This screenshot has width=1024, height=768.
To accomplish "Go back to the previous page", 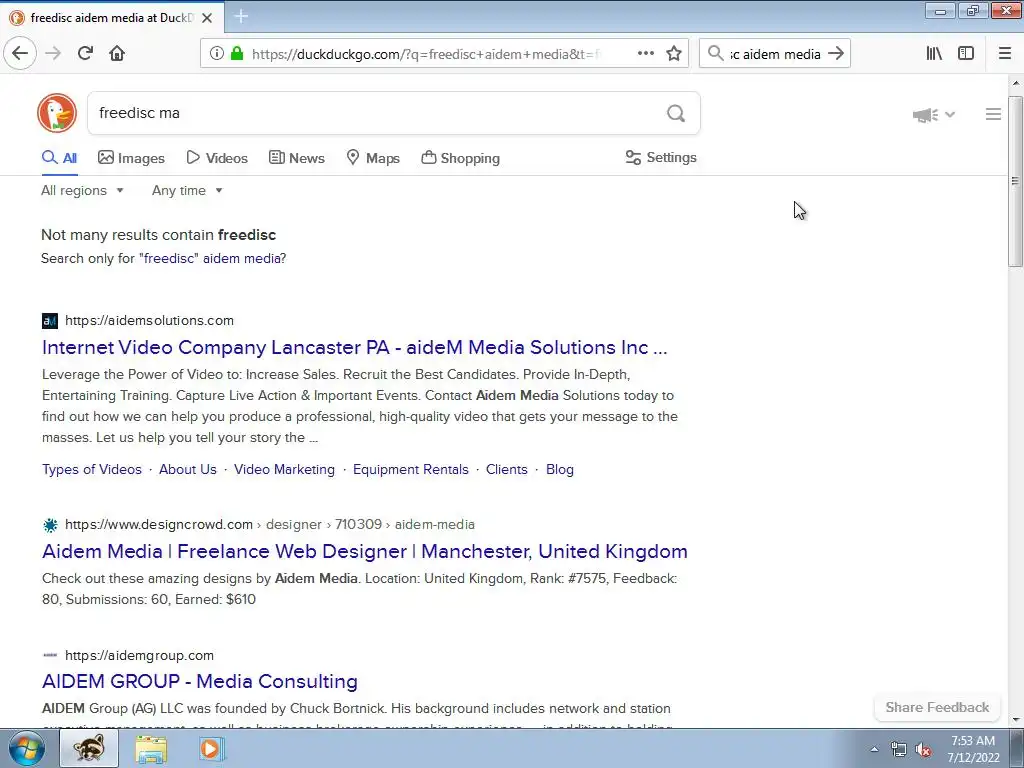I will pos(20,53).
